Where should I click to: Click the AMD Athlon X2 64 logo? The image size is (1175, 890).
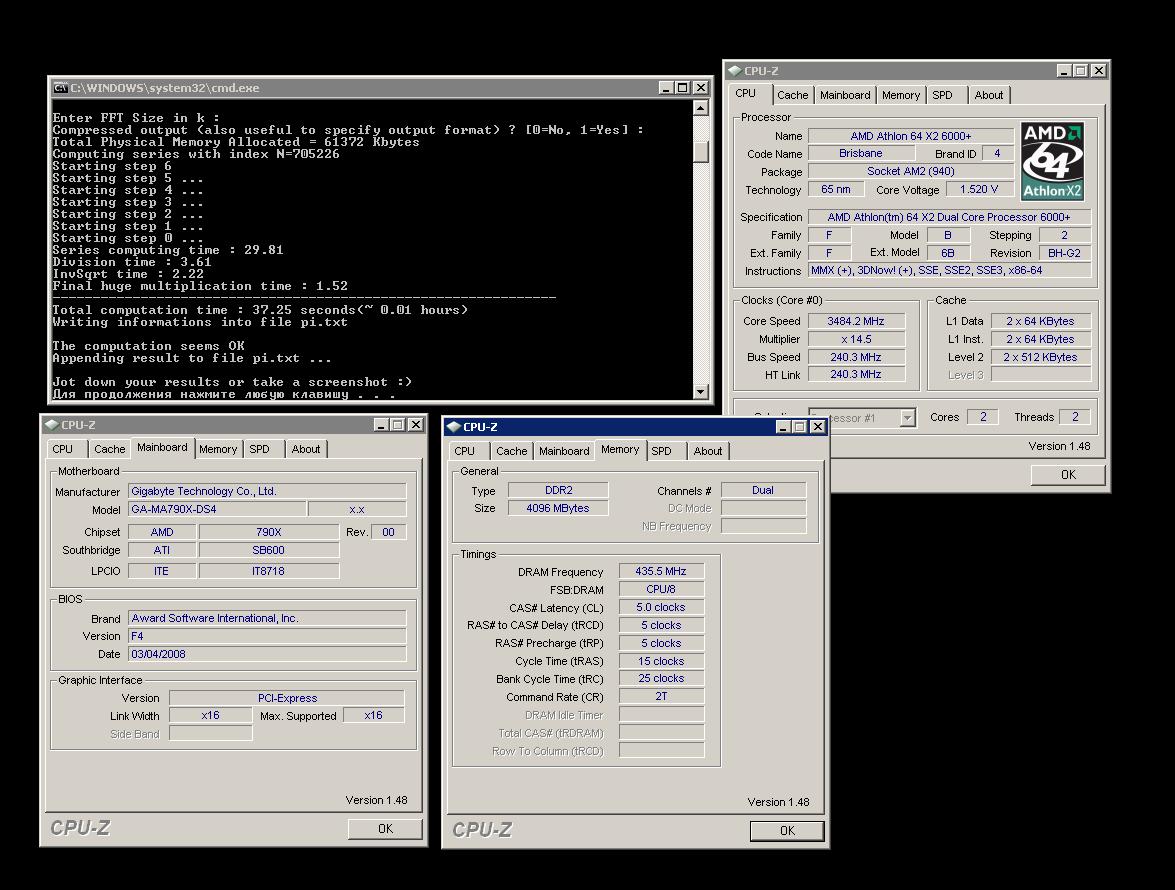(1052, 161)
